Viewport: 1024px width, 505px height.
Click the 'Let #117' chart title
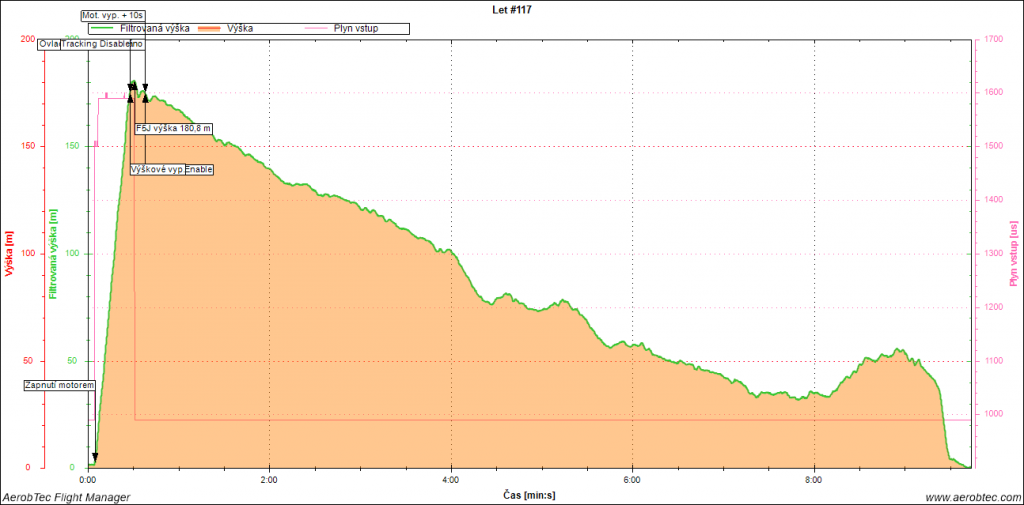(511, 7)
